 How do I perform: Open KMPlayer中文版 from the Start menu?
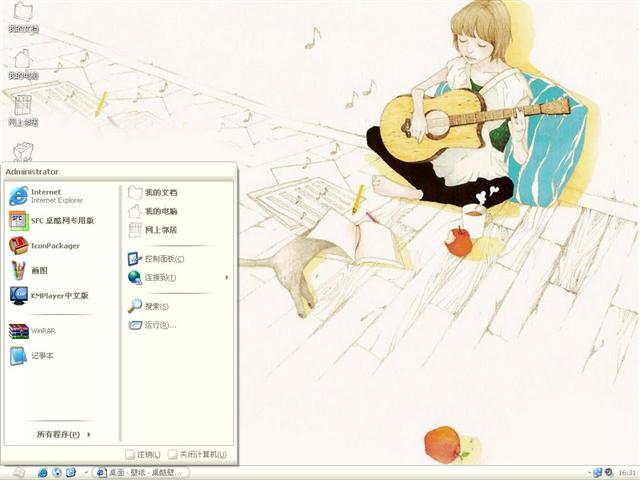click(62, 296)
